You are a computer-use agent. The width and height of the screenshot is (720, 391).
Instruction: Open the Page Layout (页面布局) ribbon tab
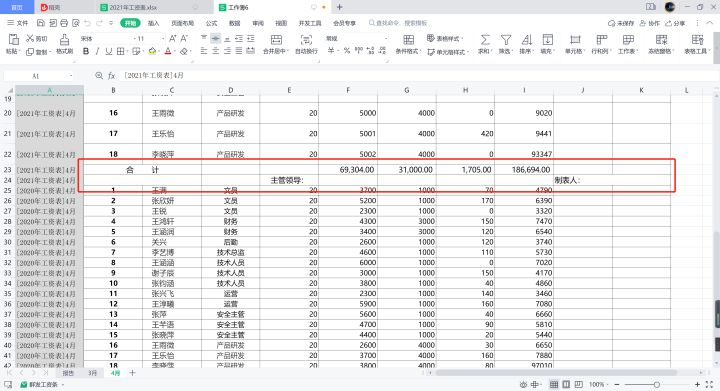pyautogui.click(x=182, y=23)
